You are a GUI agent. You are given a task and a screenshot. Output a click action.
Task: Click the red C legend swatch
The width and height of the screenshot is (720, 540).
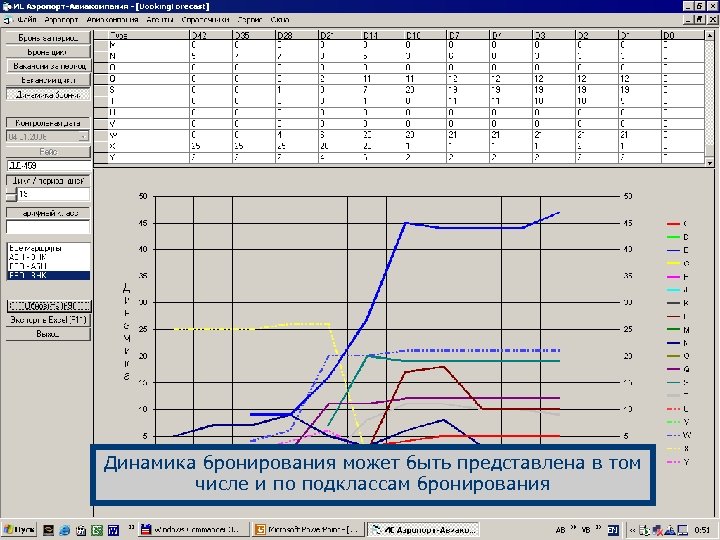pyautogui.click(x=673, y=224)
